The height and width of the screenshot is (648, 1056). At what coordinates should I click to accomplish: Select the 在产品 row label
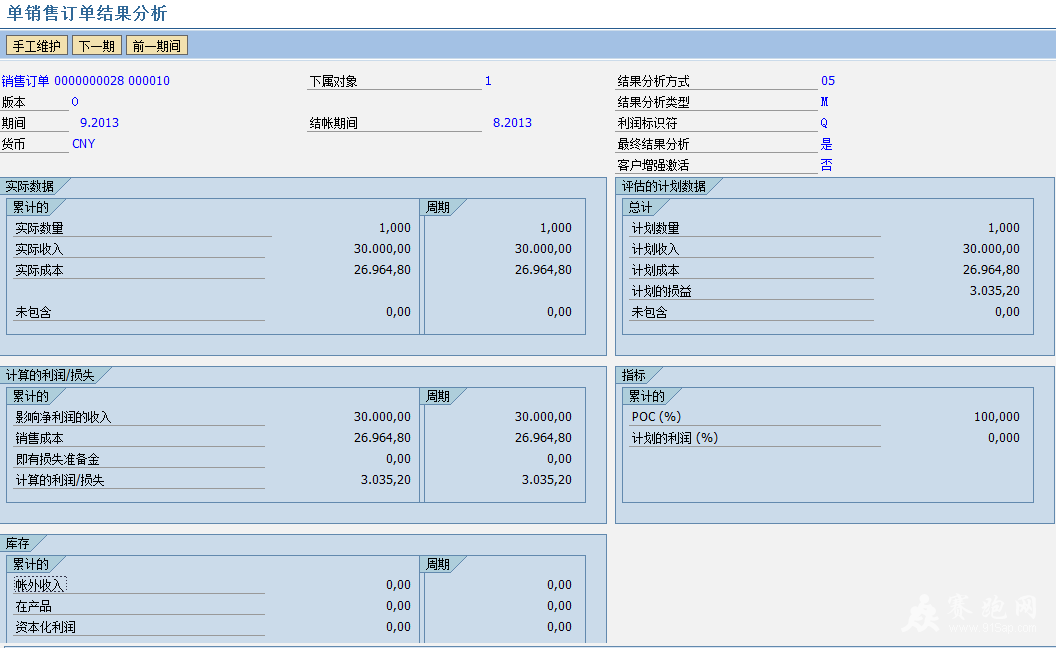coord(33,606)
